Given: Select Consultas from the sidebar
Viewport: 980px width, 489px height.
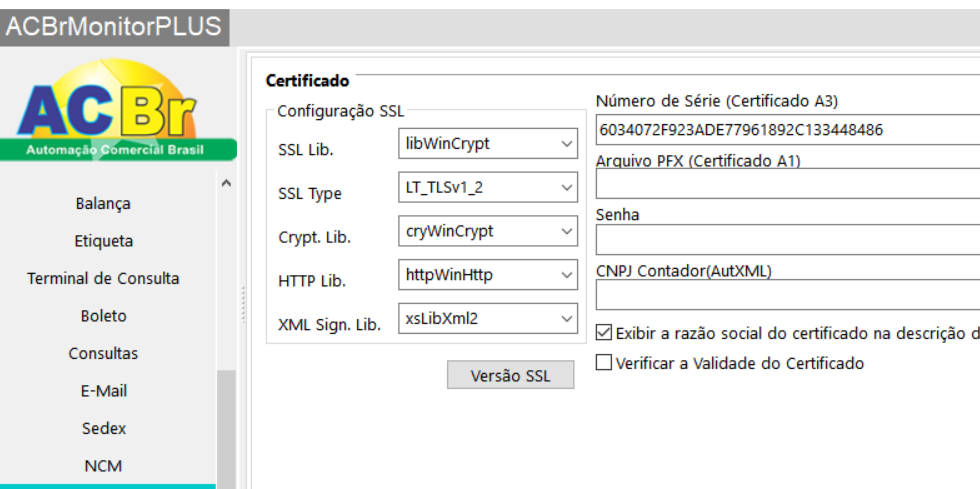Looking at the screenshot, I should 103,354.
